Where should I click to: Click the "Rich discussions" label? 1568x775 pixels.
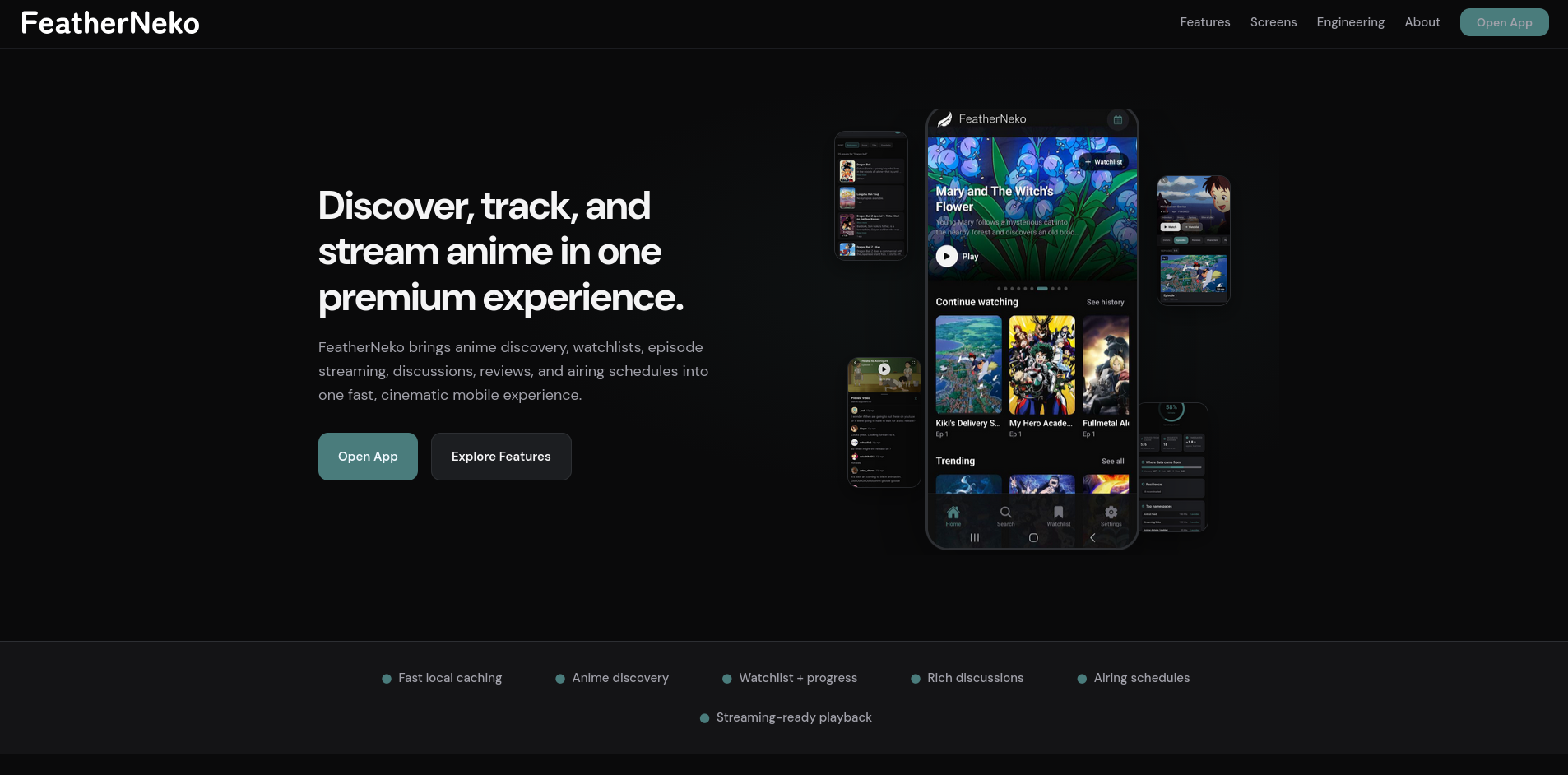pos(975,678)
